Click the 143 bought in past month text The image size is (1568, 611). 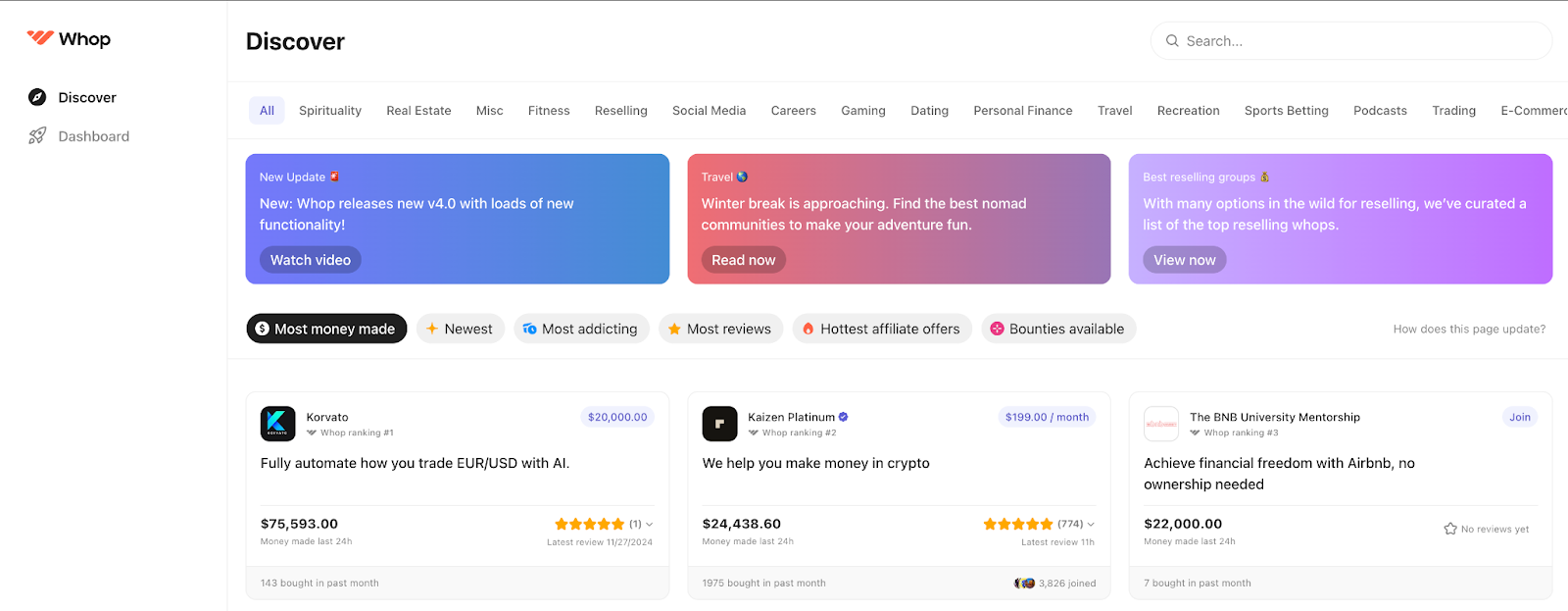tap(319, 583)
